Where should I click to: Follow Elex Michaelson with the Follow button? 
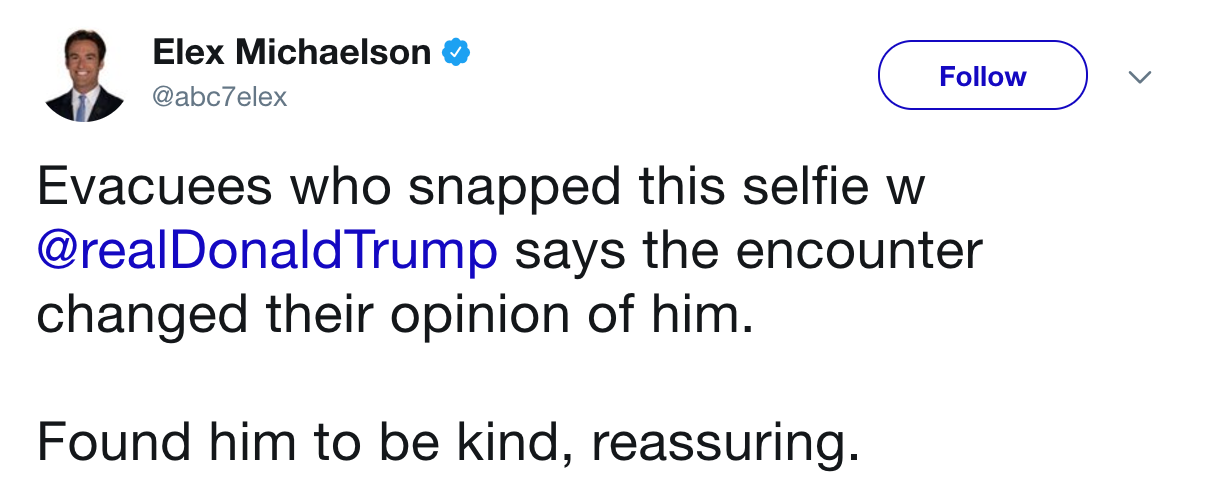pos(982,76)
